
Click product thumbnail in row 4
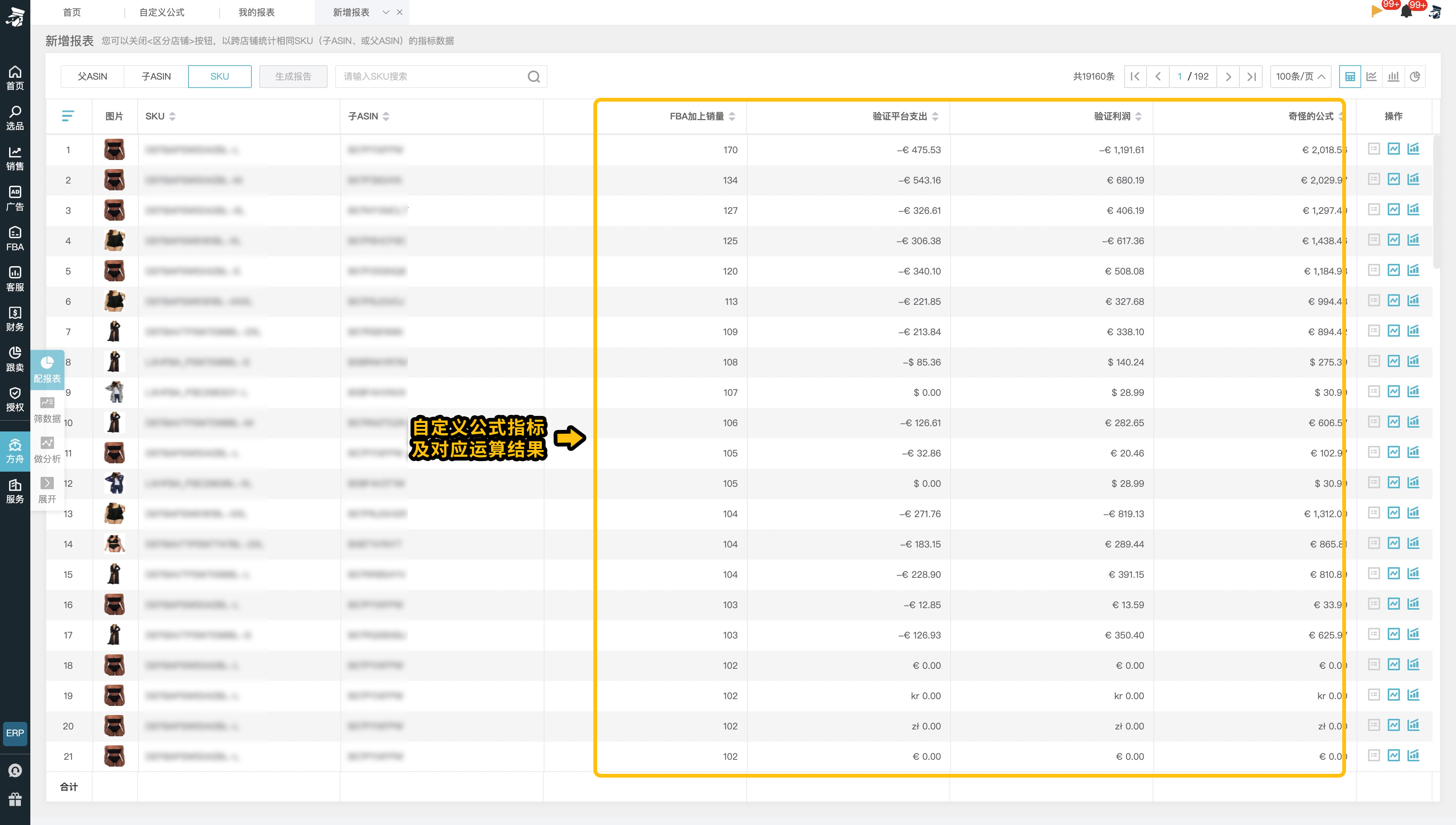[115, 240]
